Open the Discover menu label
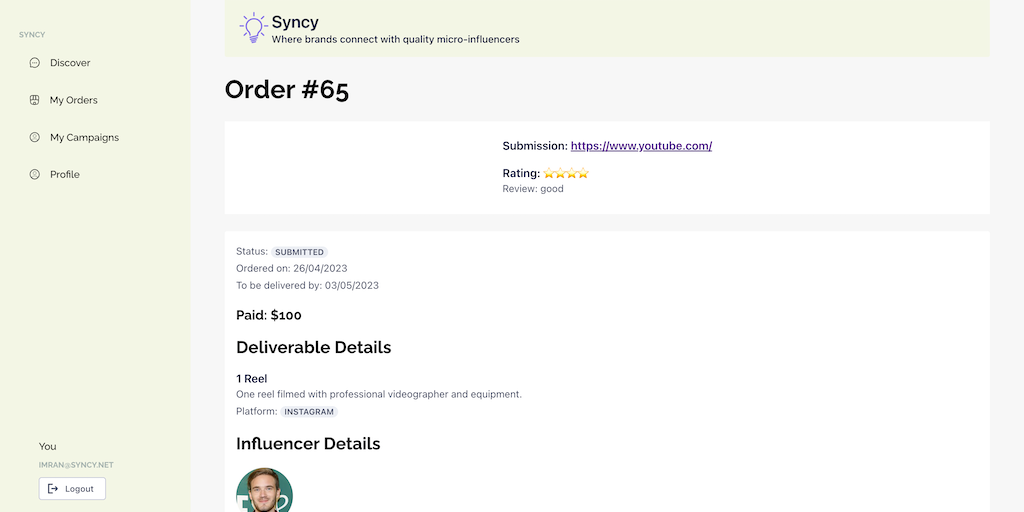Viewport: 1024px width, 512px height. [70, 63]
